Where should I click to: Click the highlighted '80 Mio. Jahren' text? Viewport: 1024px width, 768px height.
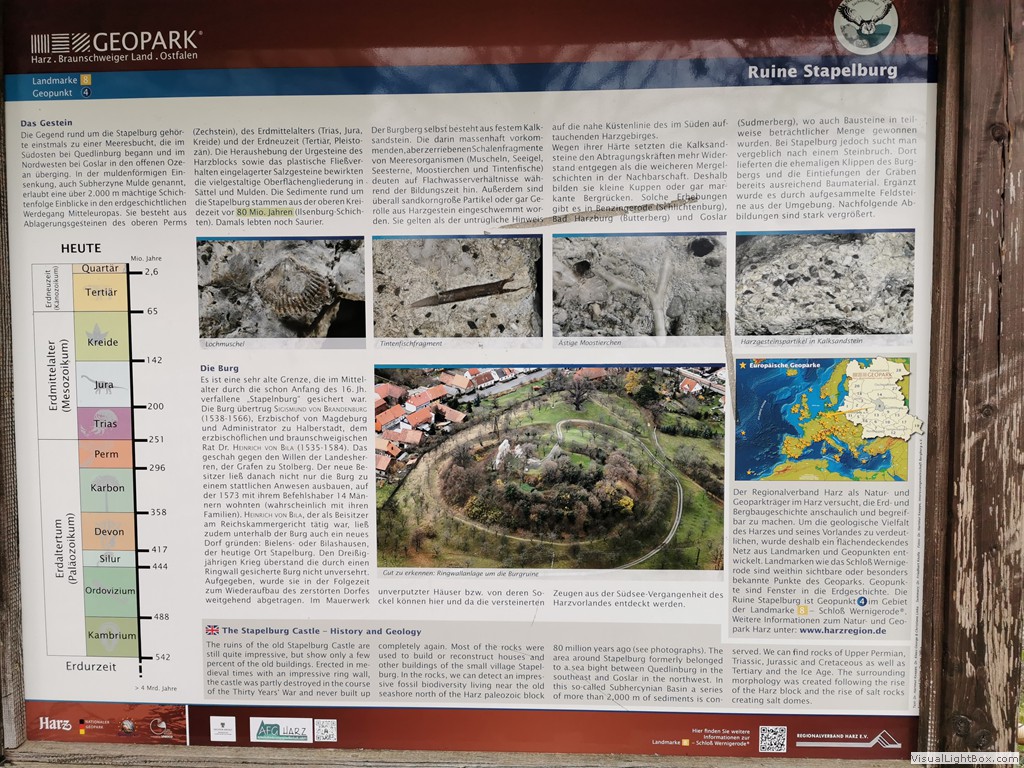264,212
